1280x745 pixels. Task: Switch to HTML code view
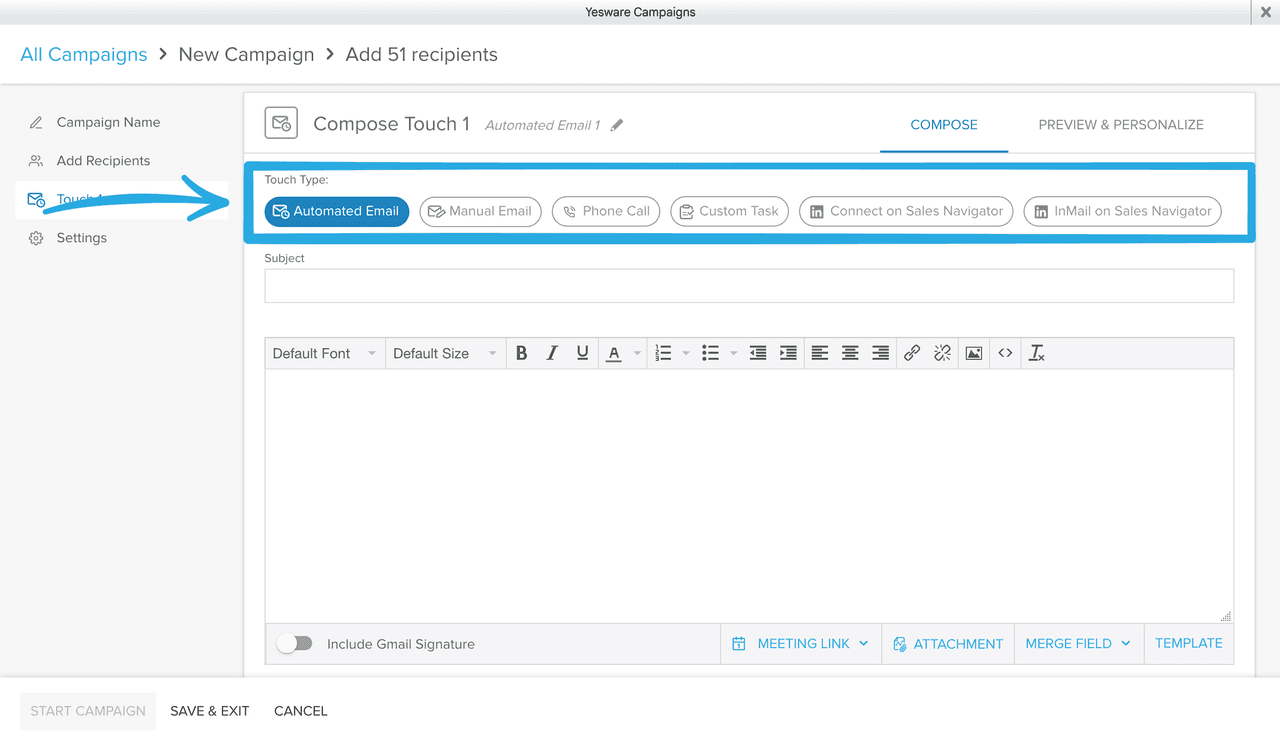[1005, 352]
